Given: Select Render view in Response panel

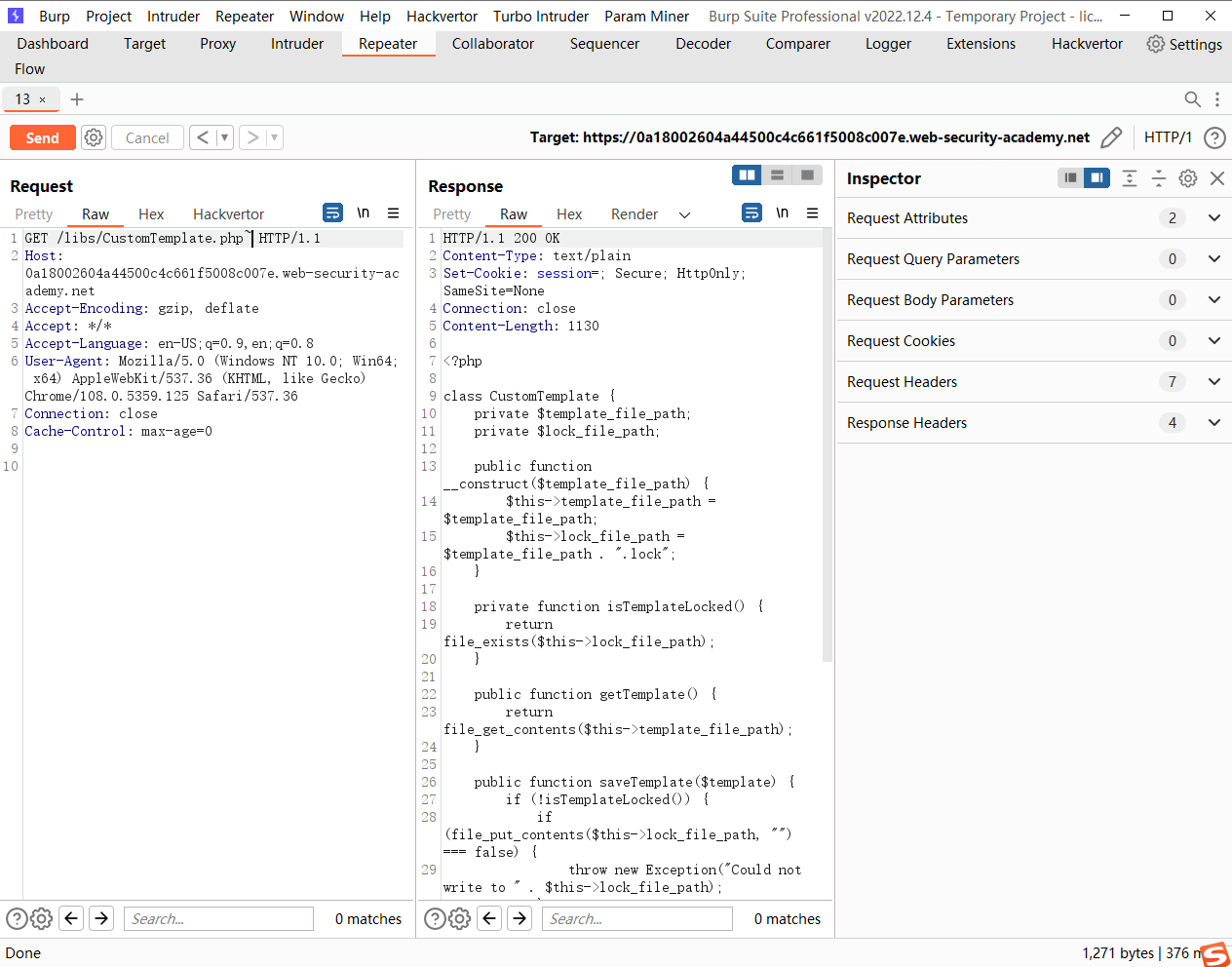Looking at the screenshot, I should click(x=635, y=214).
